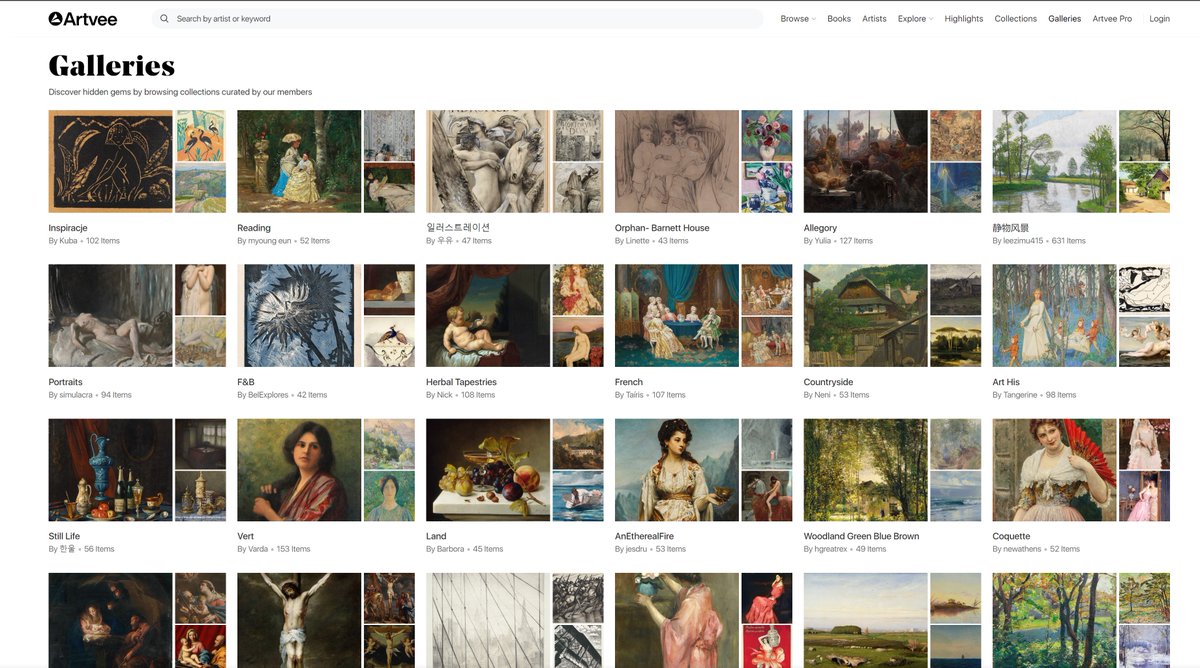Click the Coquette main red fan portrait
This screenshot has height=668, width=1200.
click(x=1055, y=470)
